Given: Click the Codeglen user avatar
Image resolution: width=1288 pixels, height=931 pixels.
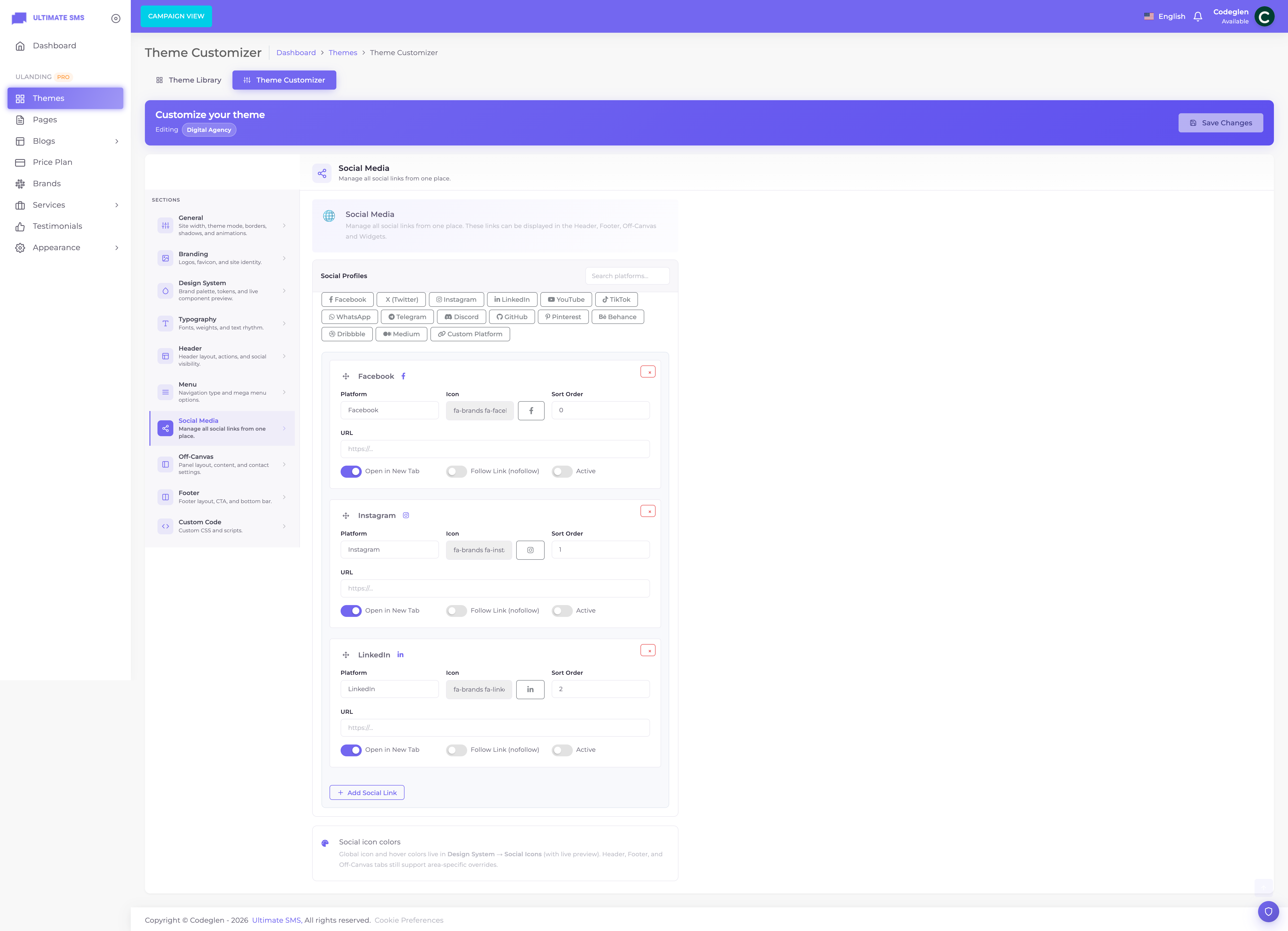Looking at the screenshot, I should 1264,16.
